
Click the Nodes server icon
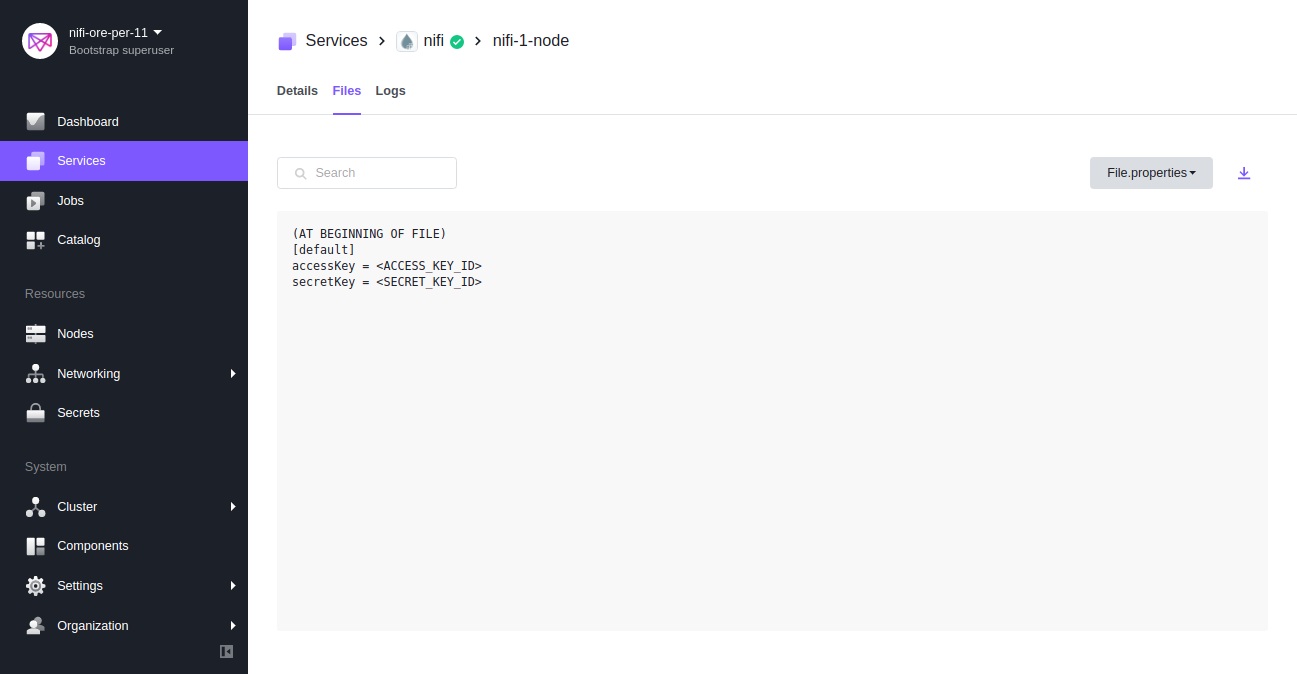[x=36, y=334]
